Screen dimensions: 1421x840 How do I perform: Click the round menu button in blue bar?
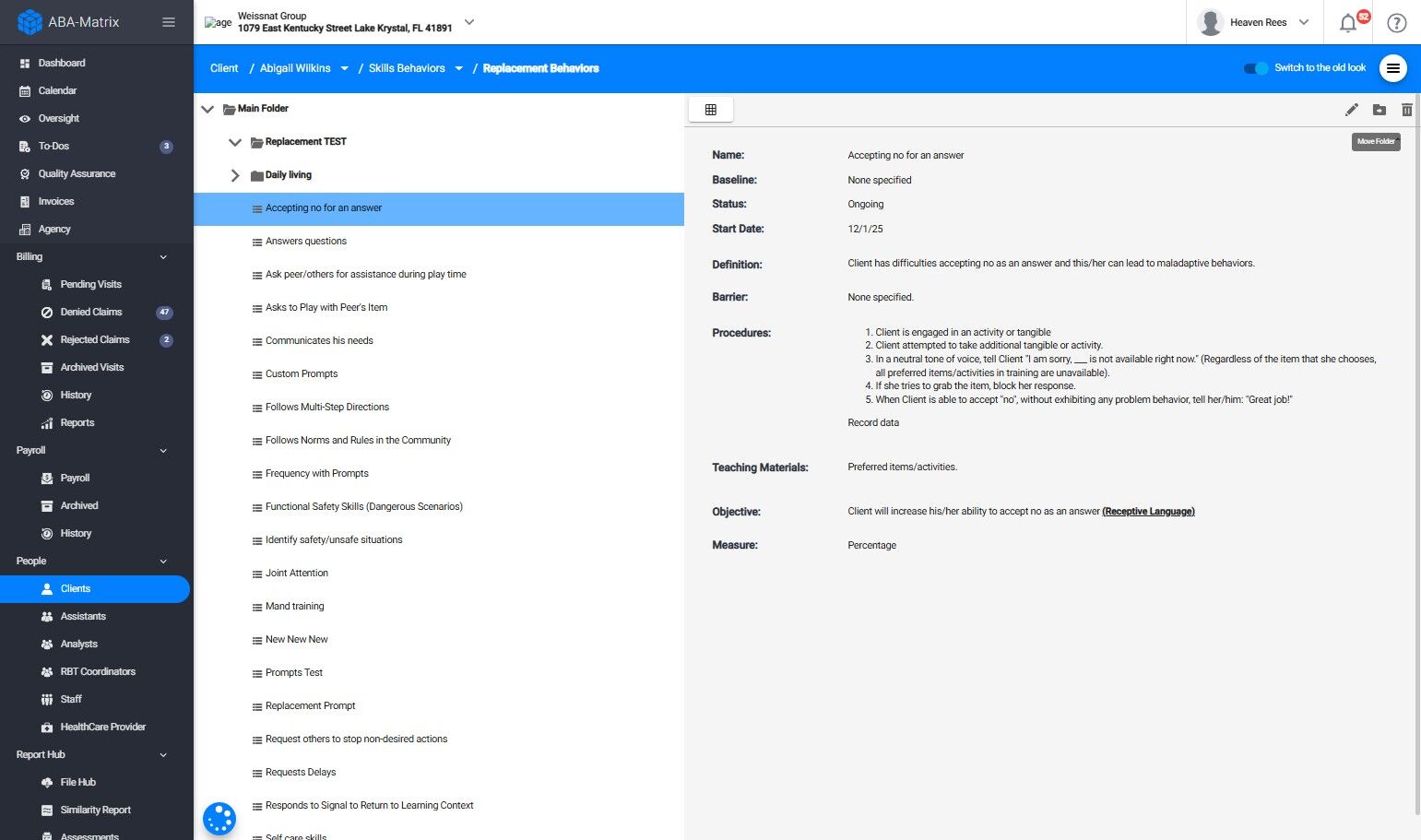pos(1392,68)
